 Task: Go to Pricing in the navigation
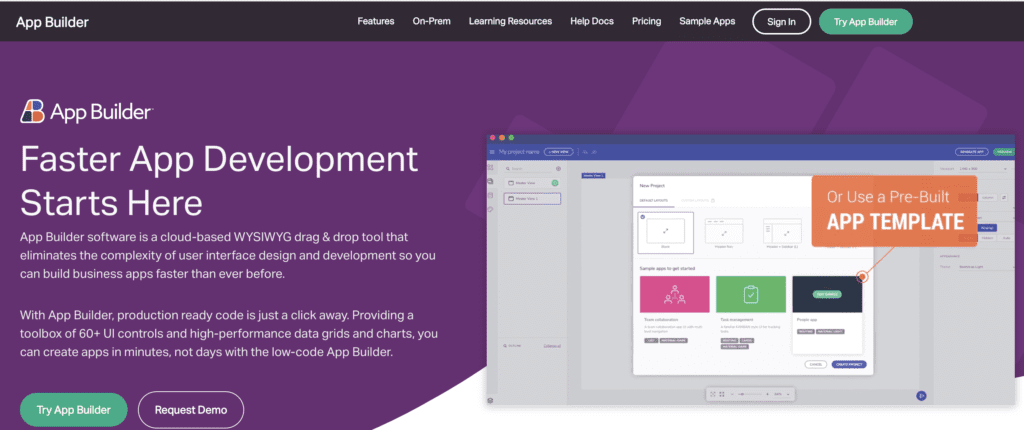tap(646, 21)
